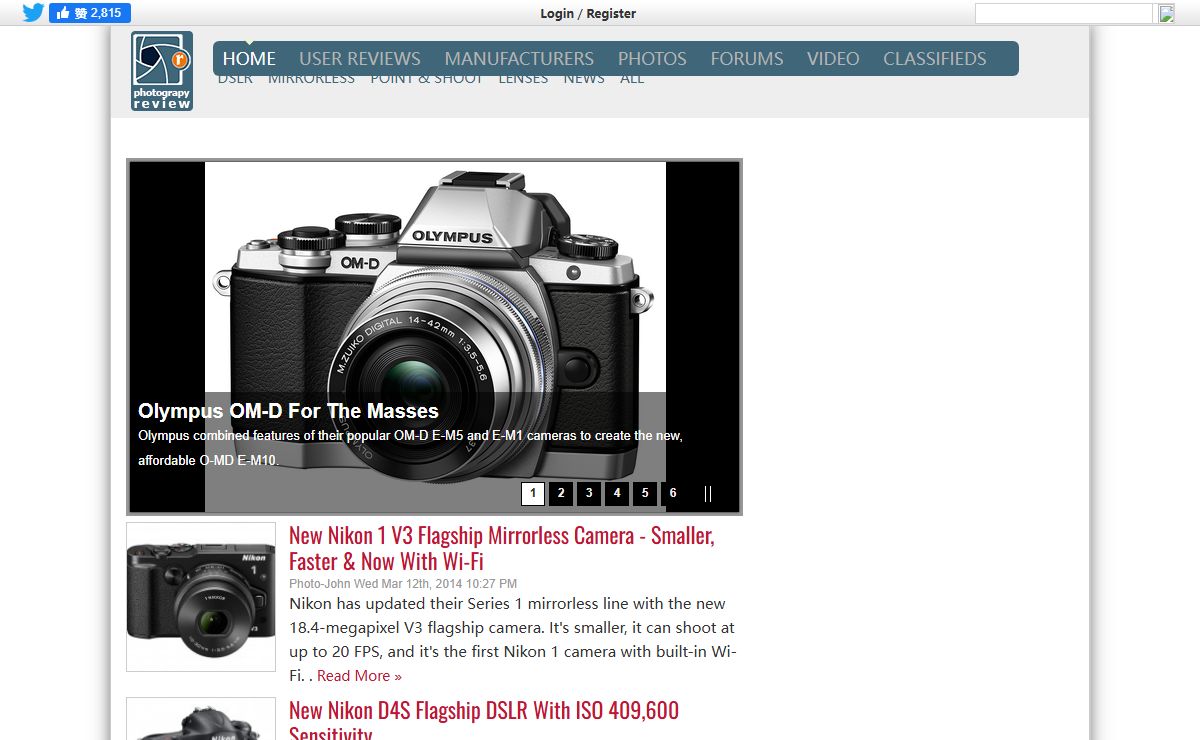Pause the slideshow with the pause icon
Screen dimensions: 1200x740
pos(708,493)
